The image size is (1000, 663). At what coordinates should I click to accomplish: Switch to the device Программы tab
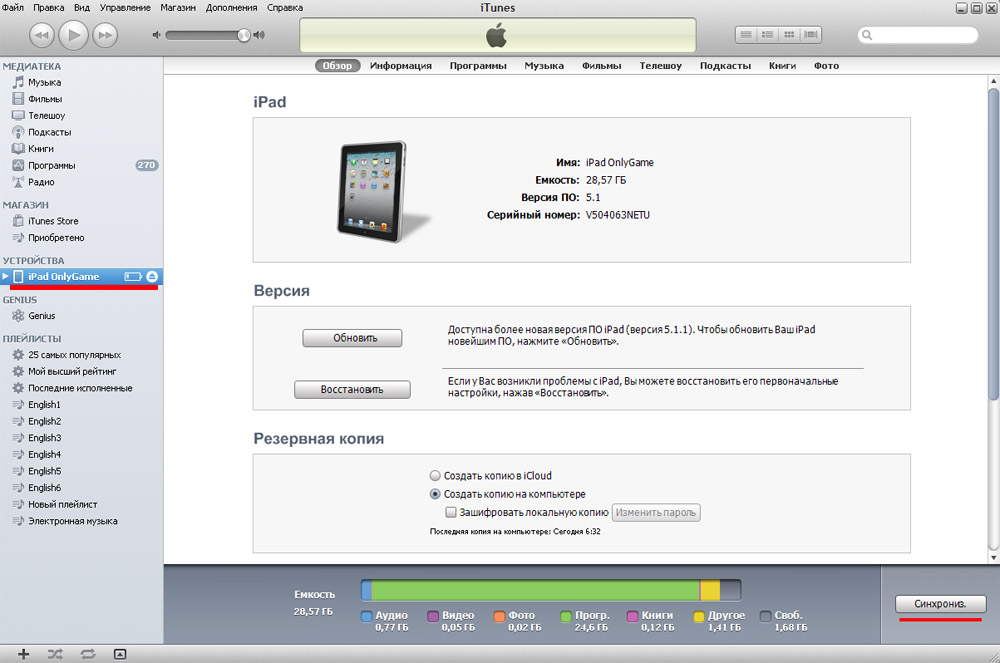478,66
